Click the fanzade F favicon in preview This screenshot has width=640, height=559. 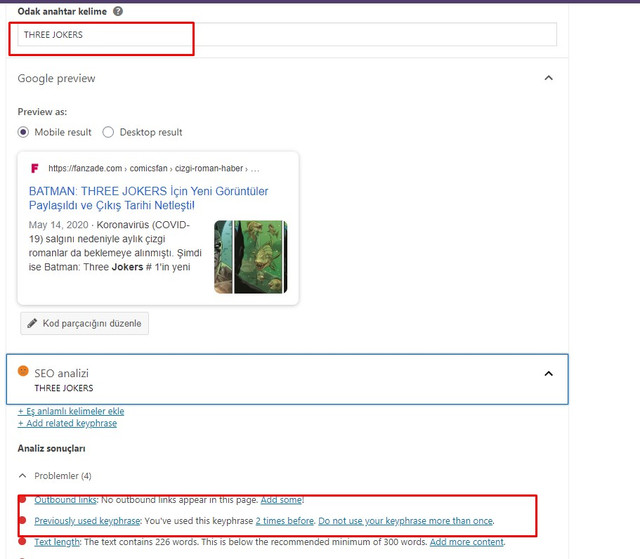coord(35,168)
